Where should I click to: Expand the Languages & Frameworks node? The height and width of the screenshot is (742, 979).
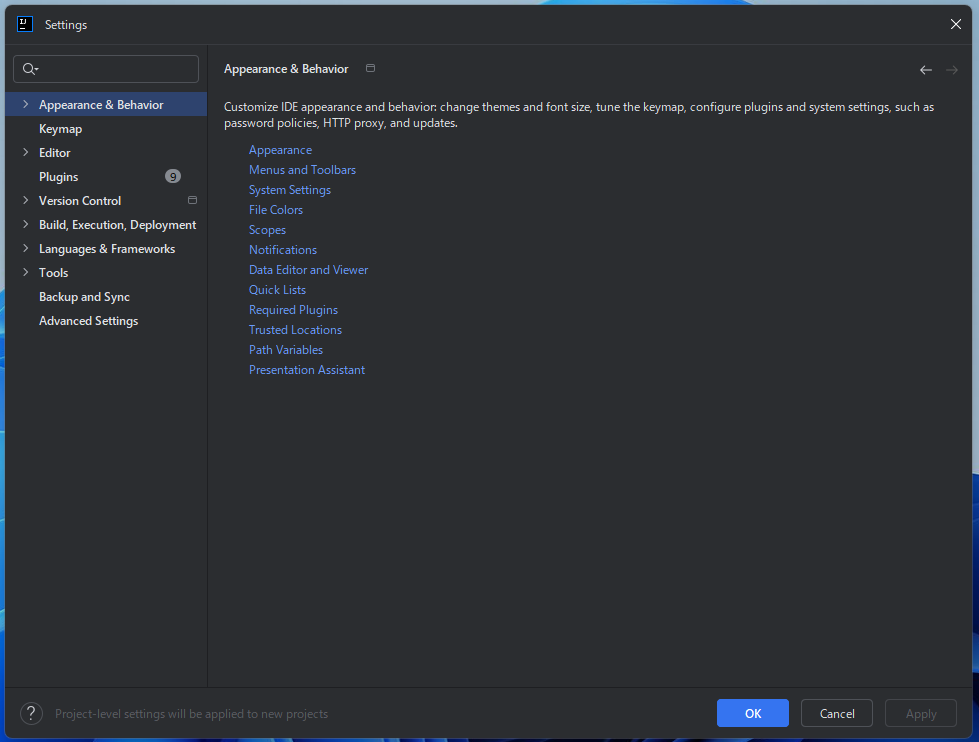[25, 249]
